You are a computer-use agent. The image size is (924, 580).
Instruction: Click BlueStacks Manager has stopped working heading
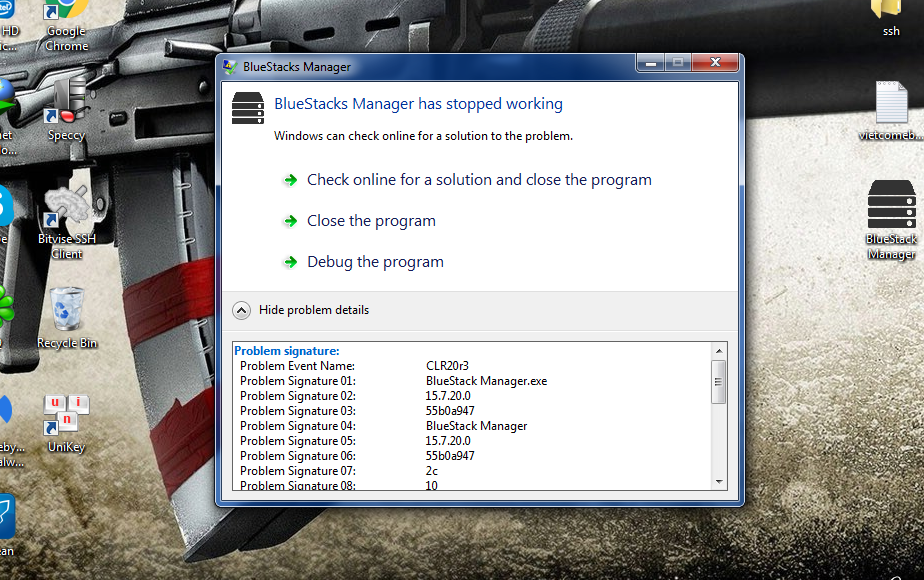tap(418, 104)
